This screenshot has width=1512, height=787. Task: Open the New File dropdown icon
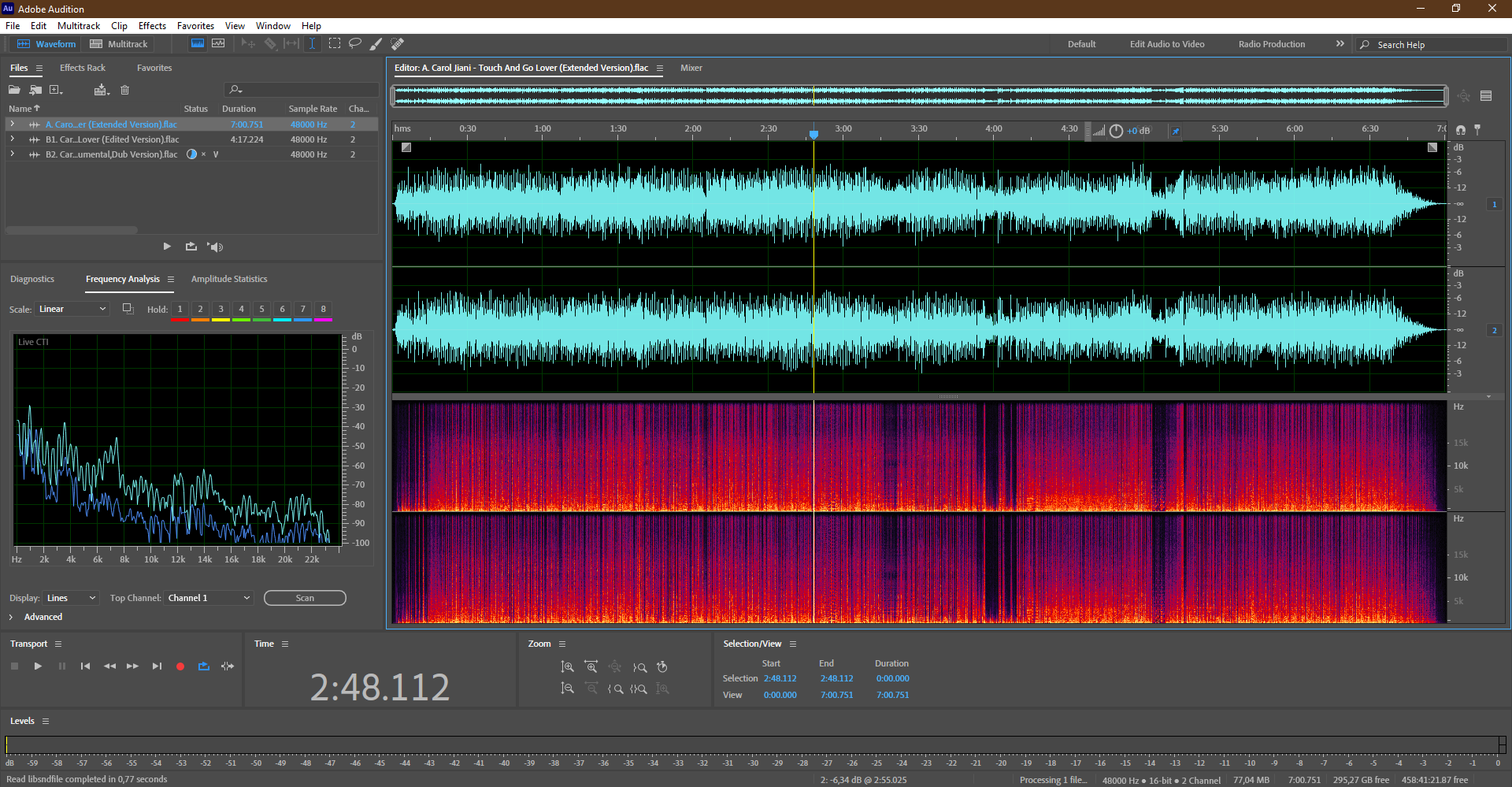click(x=57, y=90)
